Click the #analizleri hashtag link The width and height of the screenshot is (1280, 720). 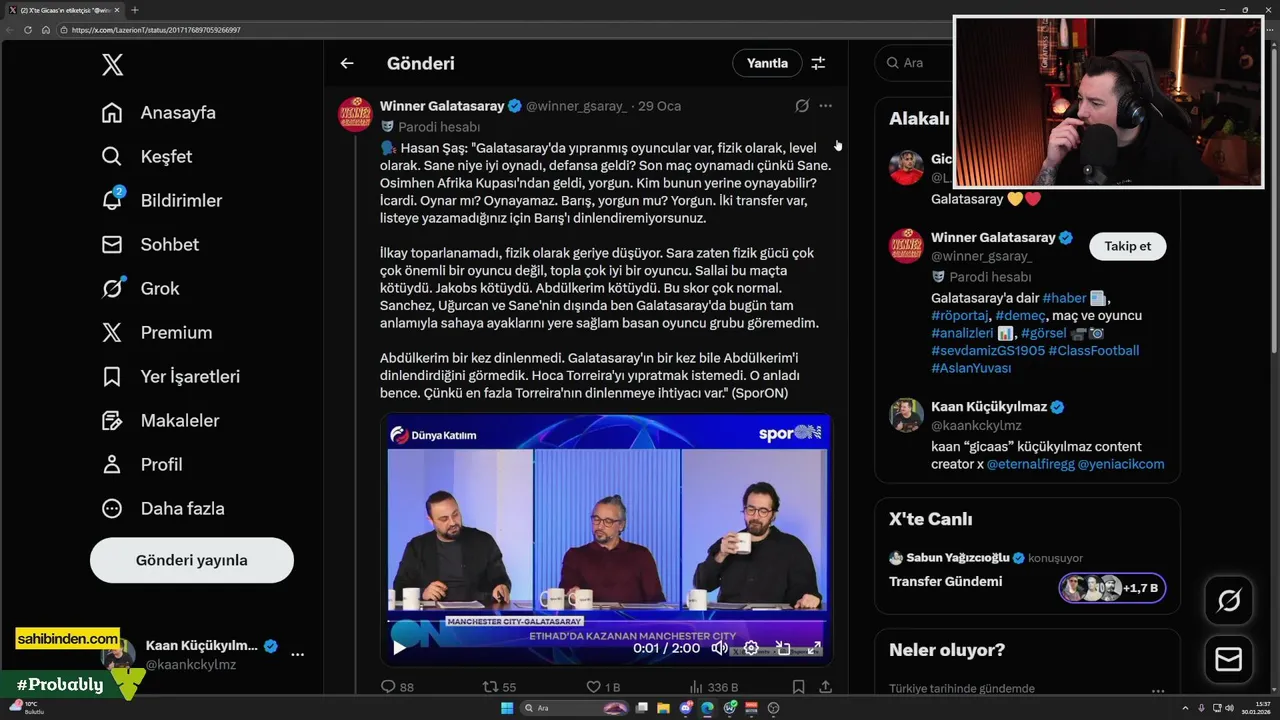click(962, 333)
